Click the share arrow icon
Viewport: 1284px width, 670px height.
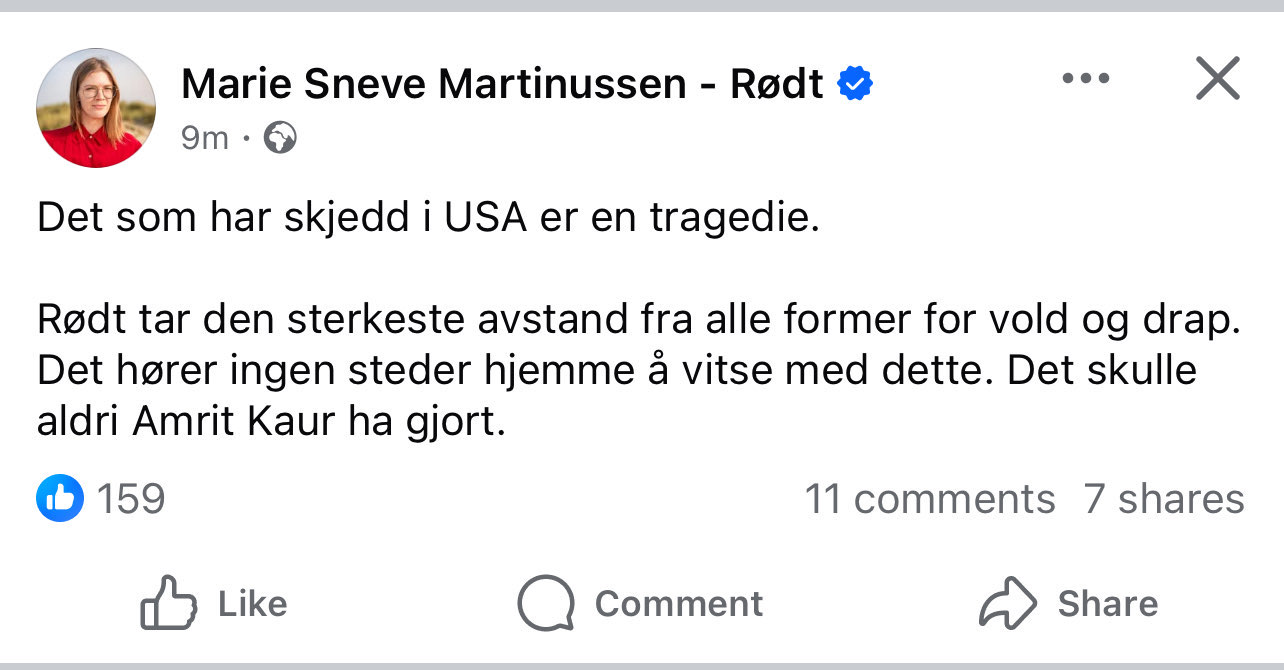[x=1009, y=604]
